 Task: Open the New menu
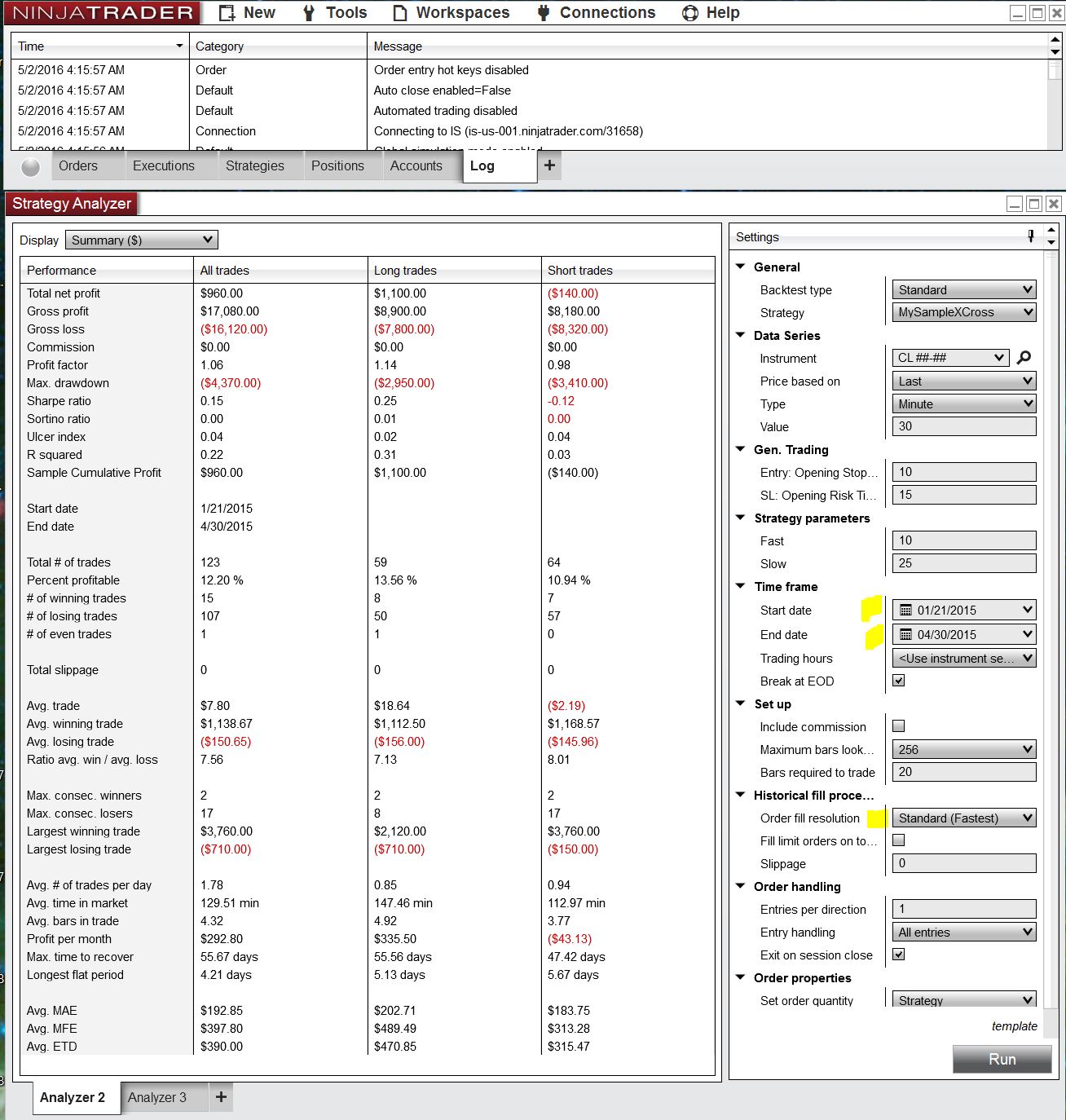tap(248, 13)
